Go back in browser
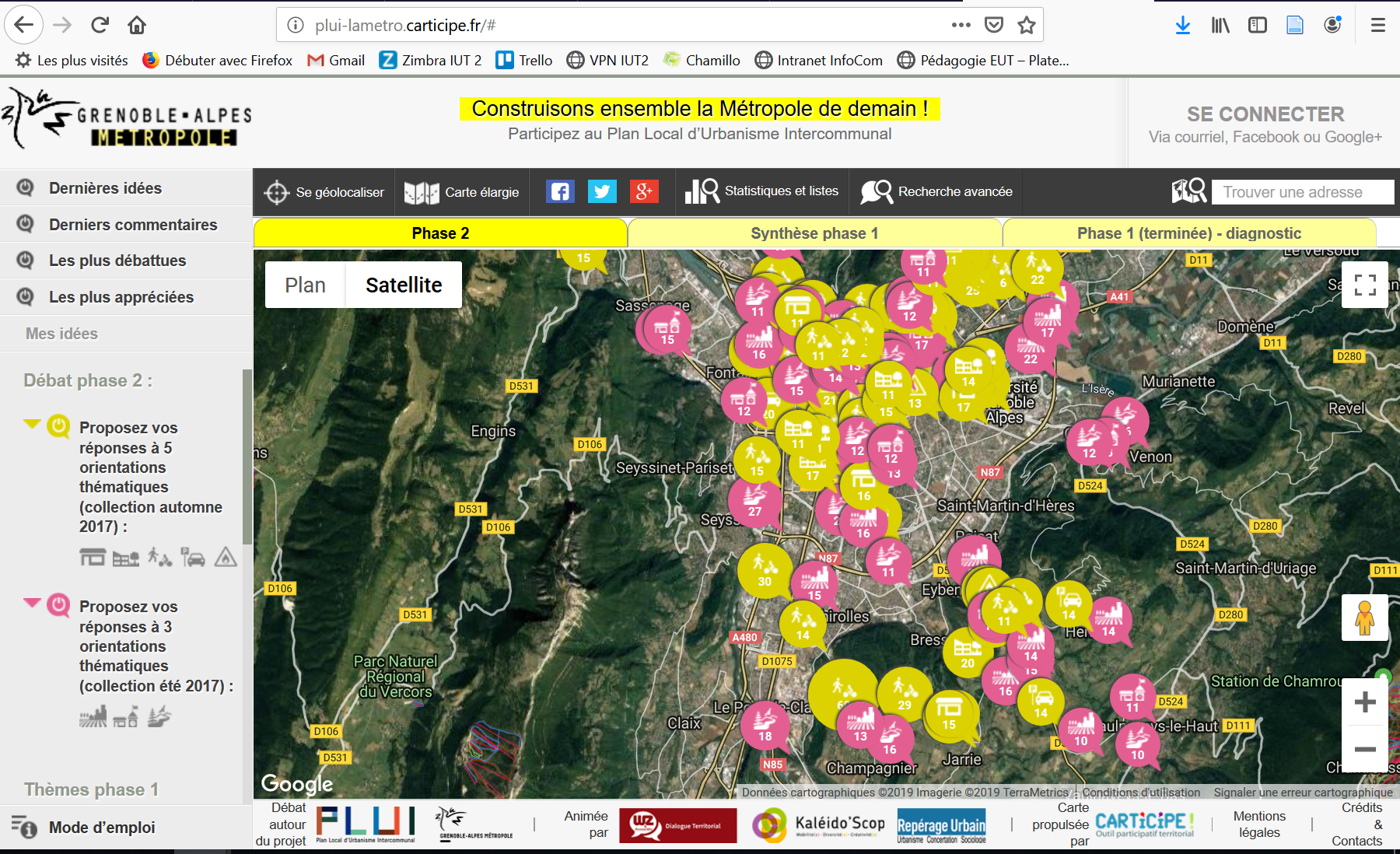The height and width of the screenshot is (854, 1400). (x=24, y=25)
